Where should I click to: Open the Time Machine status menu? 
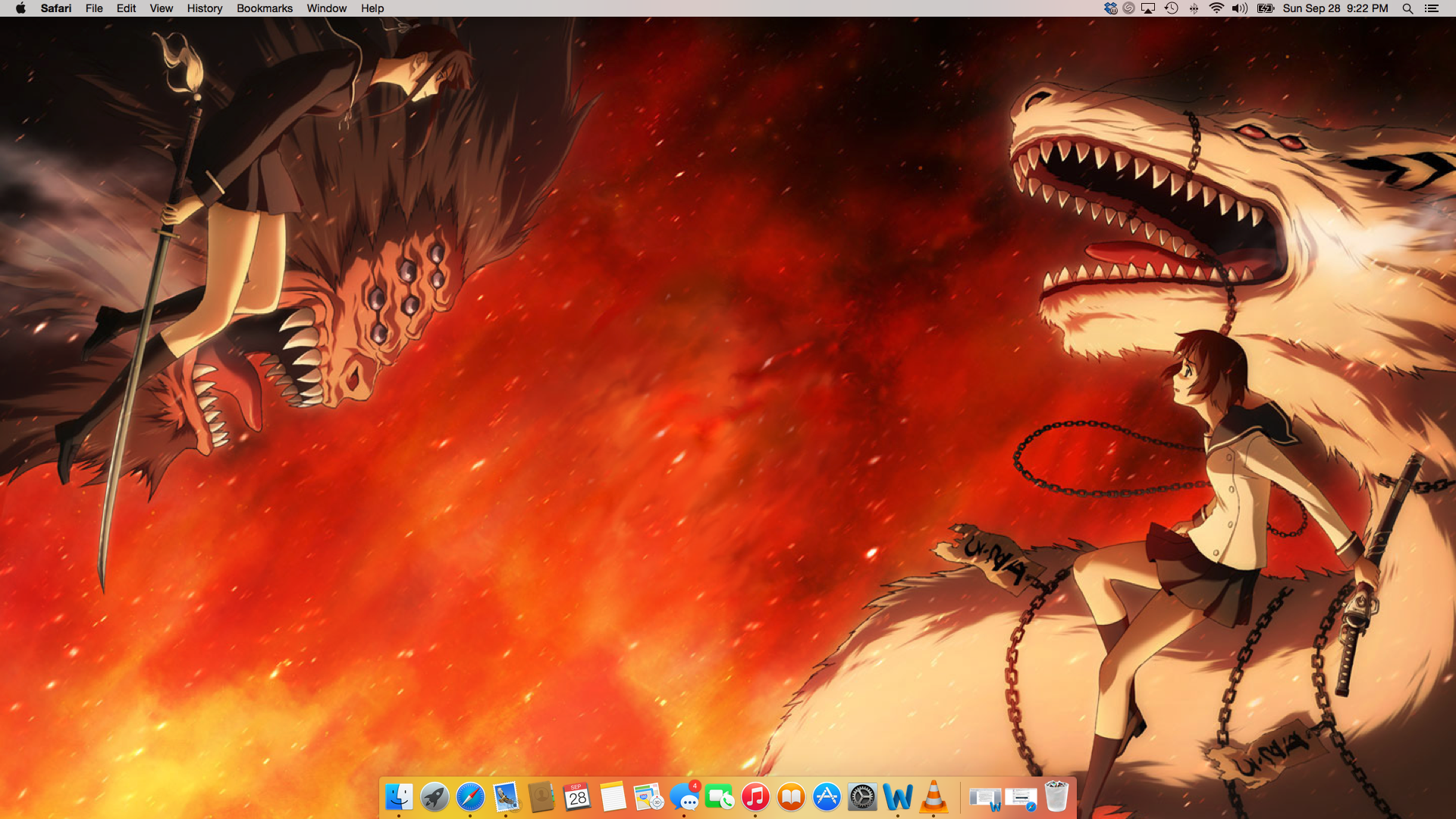click(x=1172, y=8)
